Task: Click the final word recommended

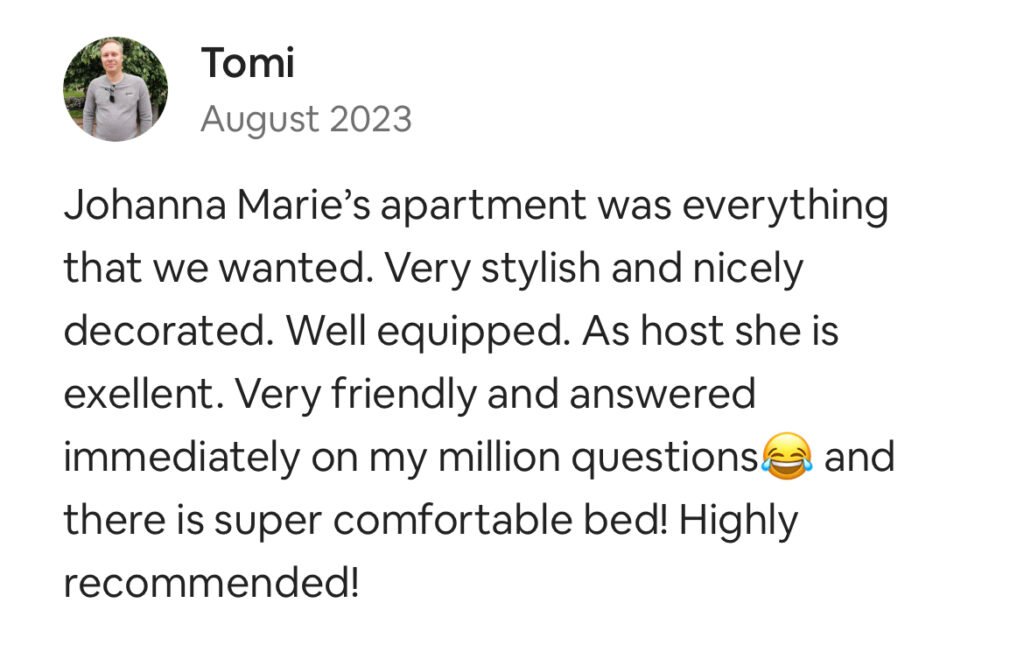Action: click(x=210, y=584)
